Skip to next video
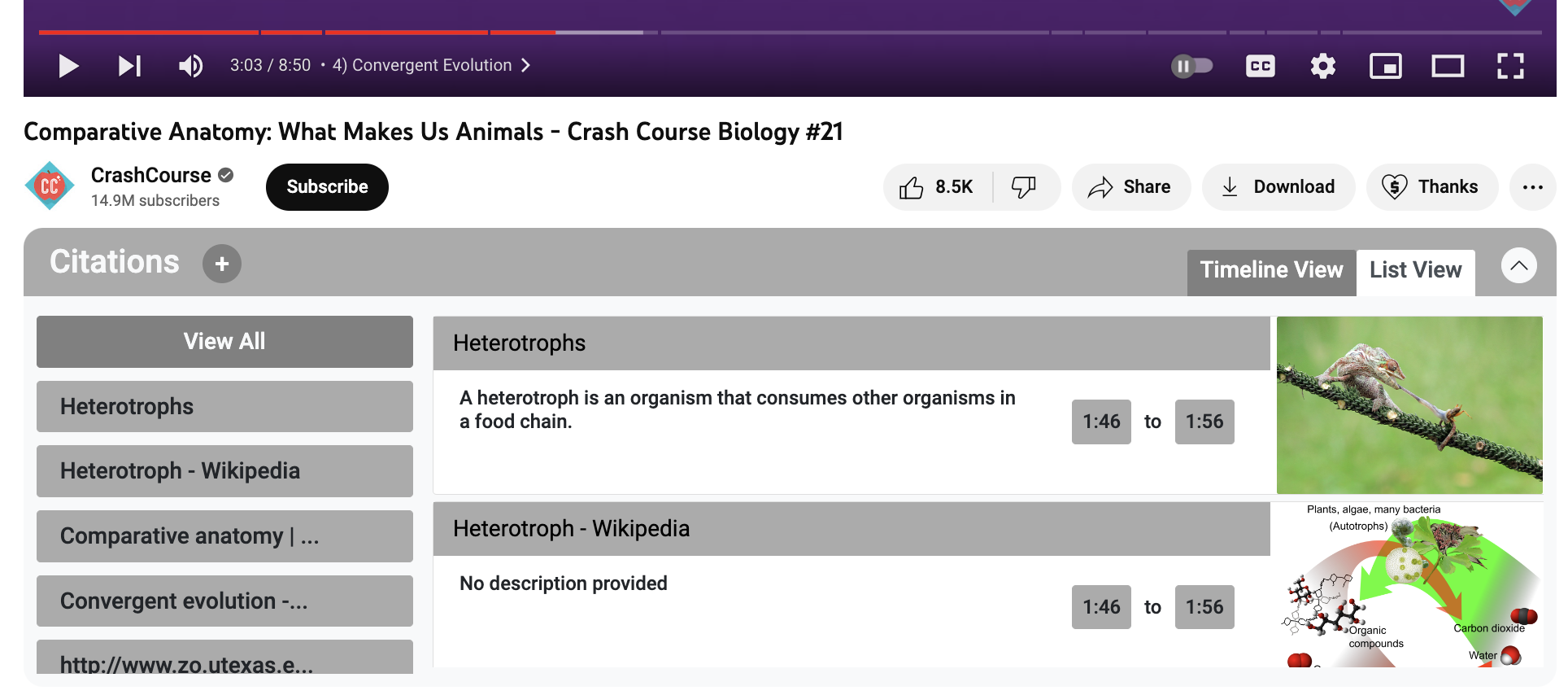This screenshot has height=695, width=1568. click(x=130, y=66)
